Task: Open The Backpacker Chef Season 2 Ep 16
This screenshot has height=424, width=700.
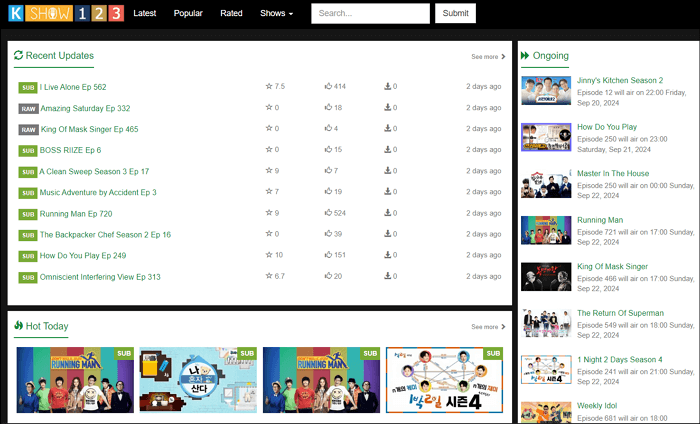Action: pos(105,235)
